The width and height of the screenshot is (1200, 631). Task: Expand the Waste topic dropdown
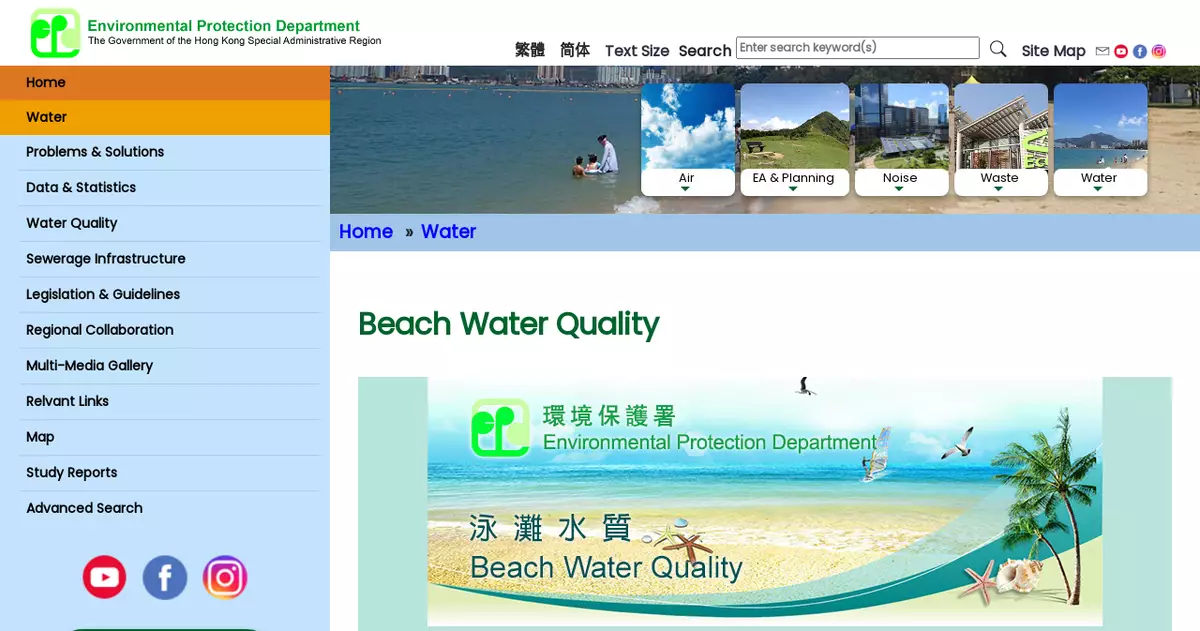(x=999, y=181)
